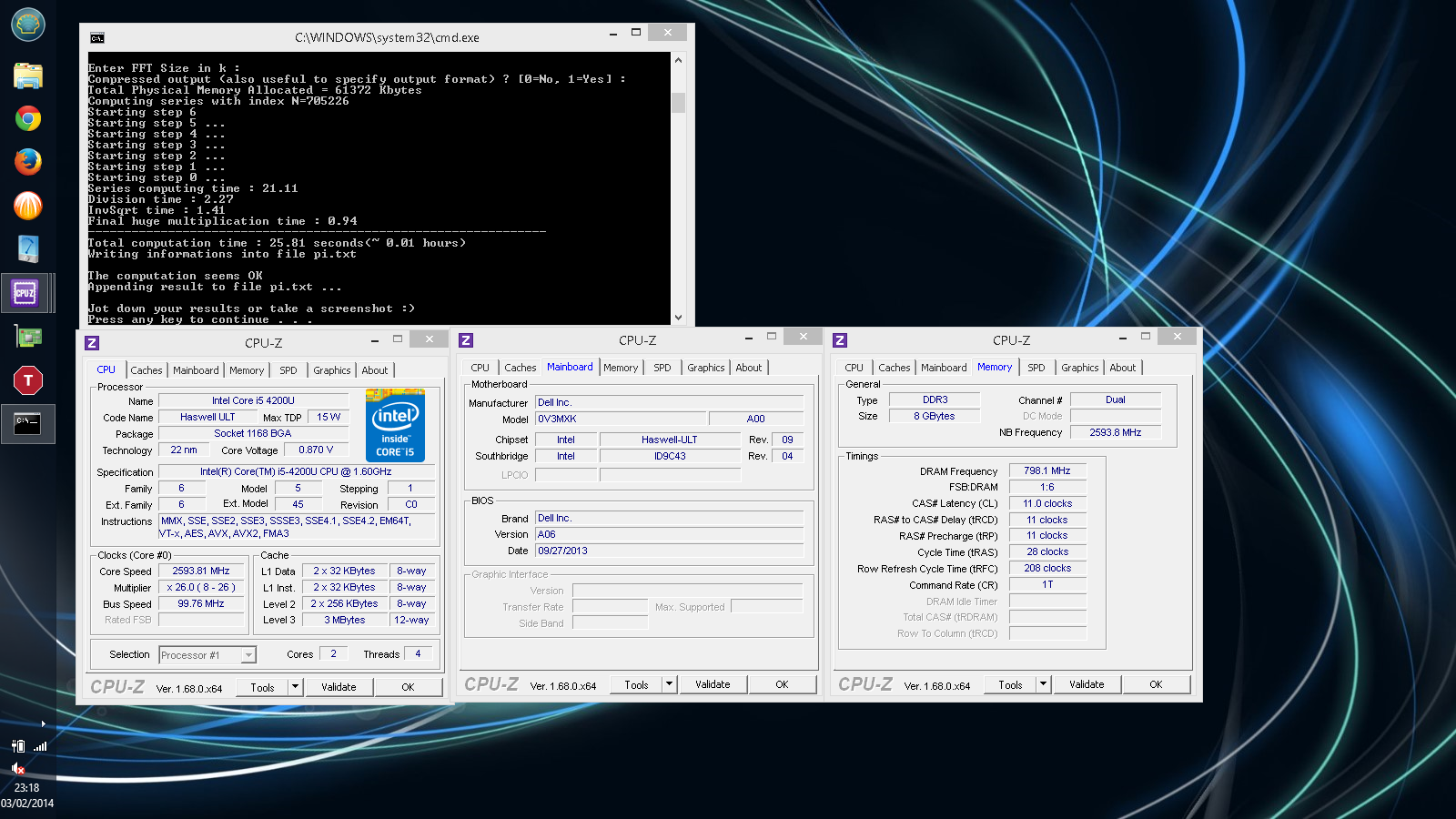Open About tab in the Memory window
This screenshot has height=819, width=1456.
tap(1122, 368)
